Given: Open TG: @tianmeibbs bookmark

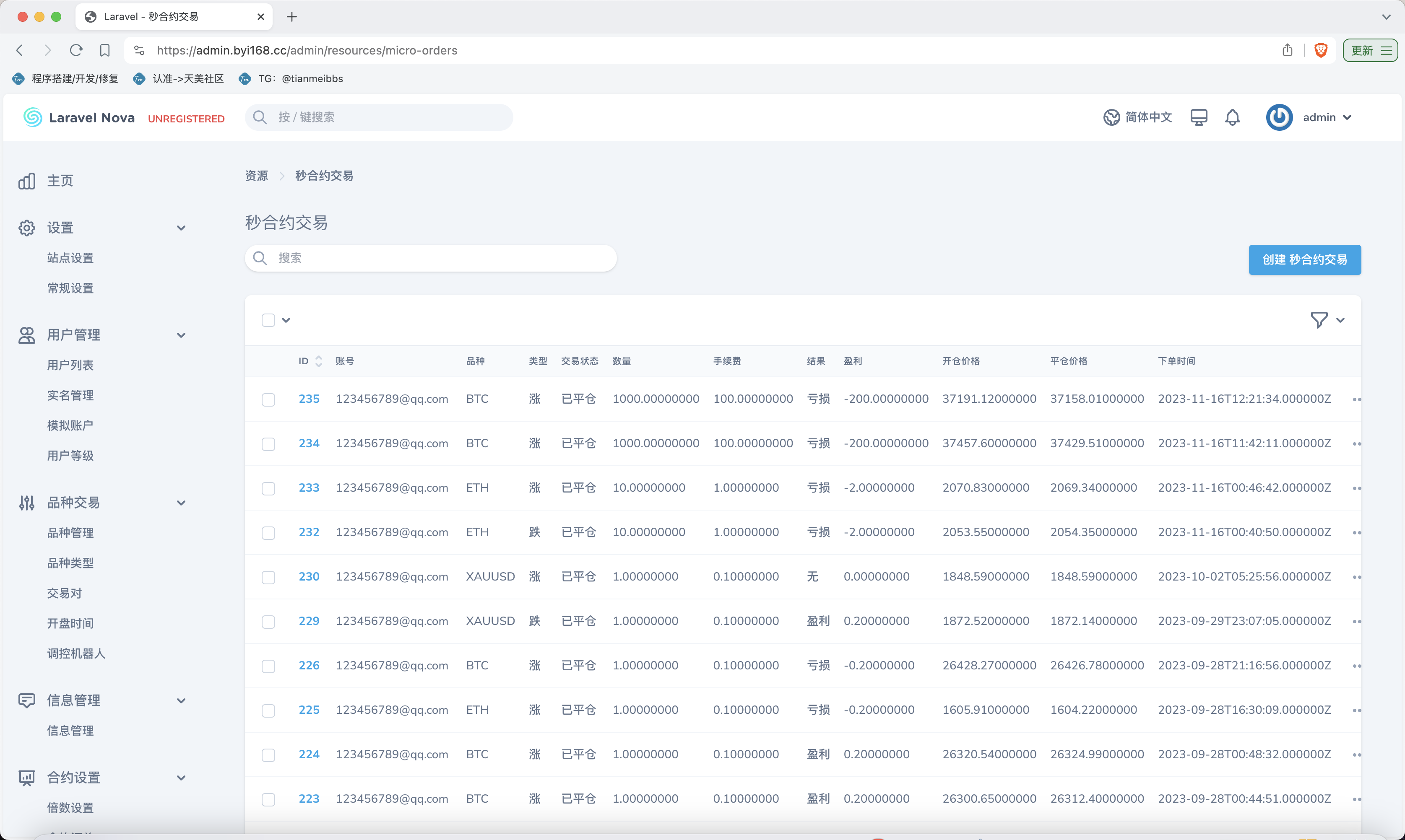Looking at the screenshot, I should (291, 79).
